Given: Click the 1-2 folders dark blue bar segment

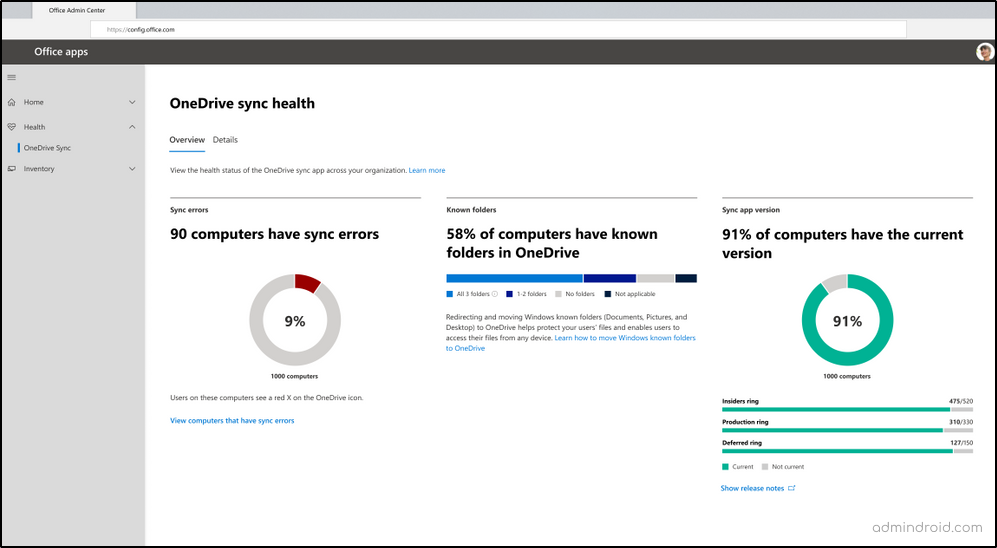Looking at the screenshot, I should (x=610, y=278).
